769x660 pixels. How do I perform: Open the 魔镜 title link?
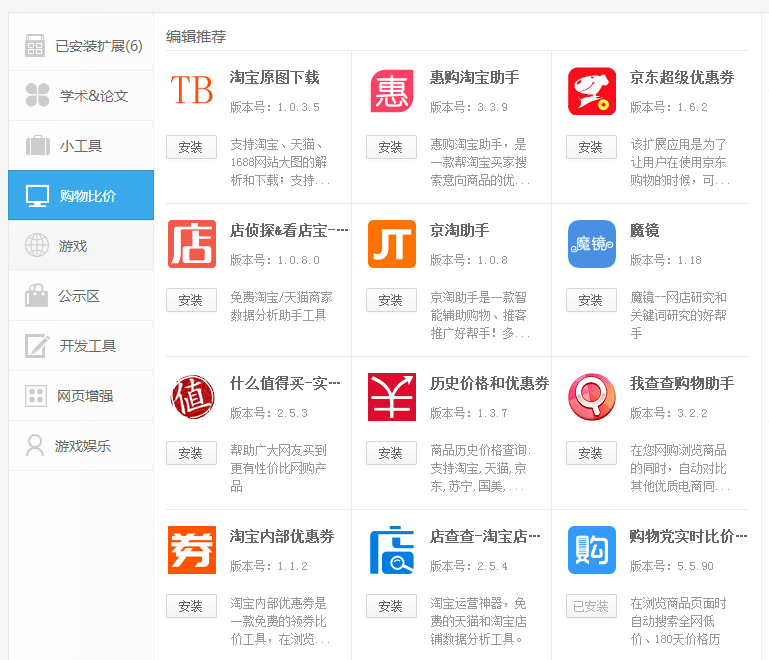tap(644, 230)
